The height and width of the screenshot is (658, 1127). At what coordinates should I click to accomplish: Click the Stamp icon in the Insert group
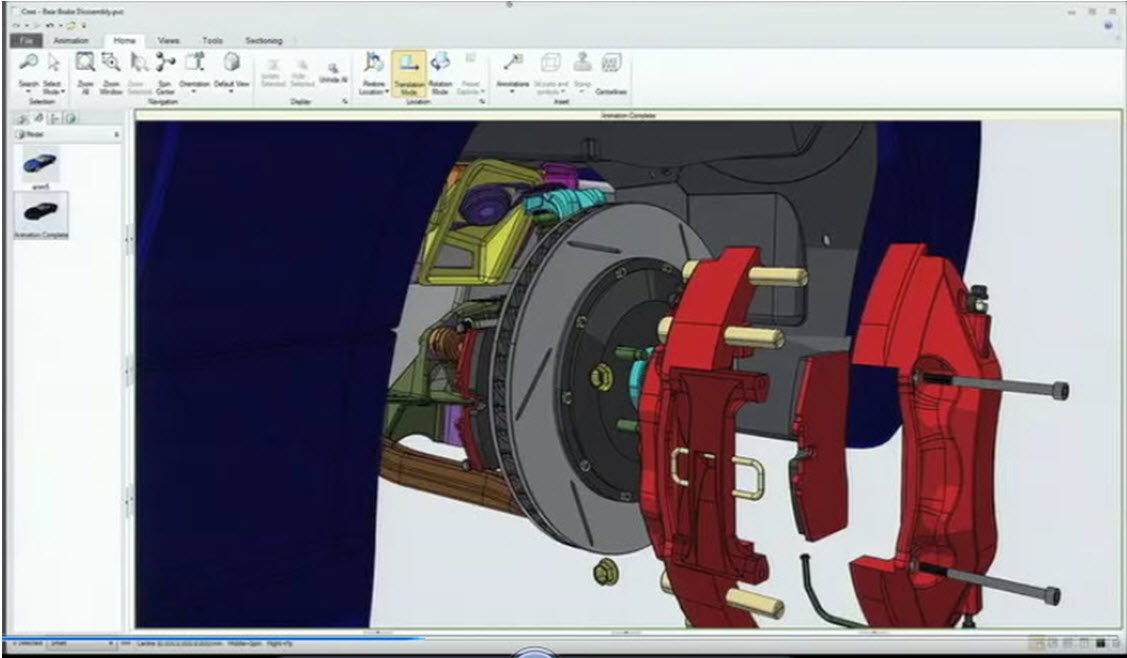click(x=582, y=63)
